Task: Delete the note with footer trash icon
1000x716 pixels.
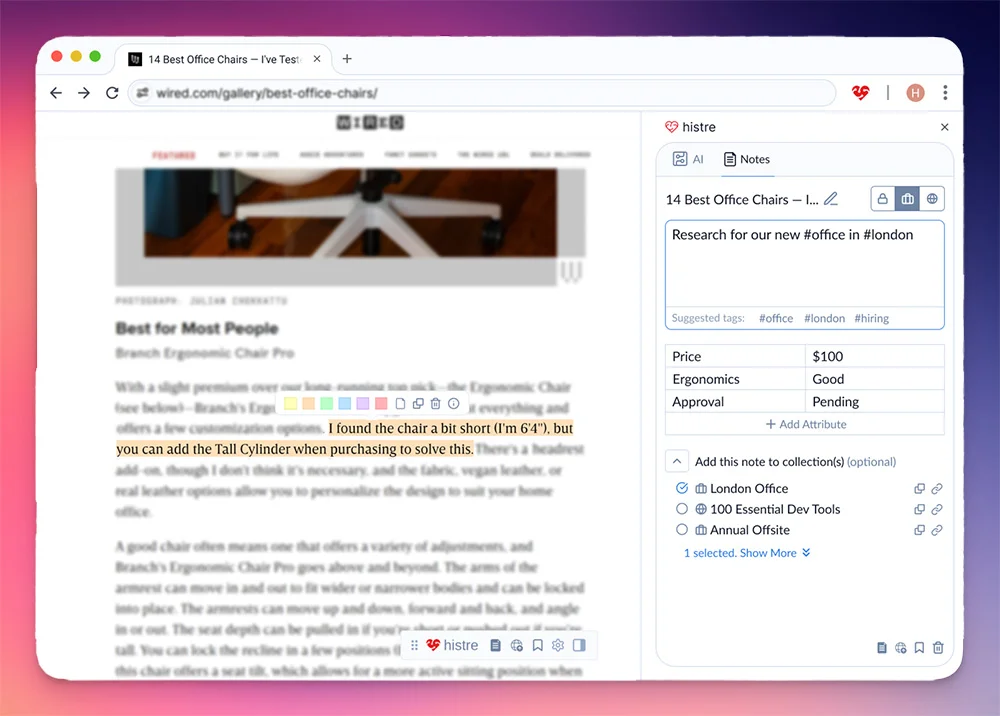Action: click(938, 648)
